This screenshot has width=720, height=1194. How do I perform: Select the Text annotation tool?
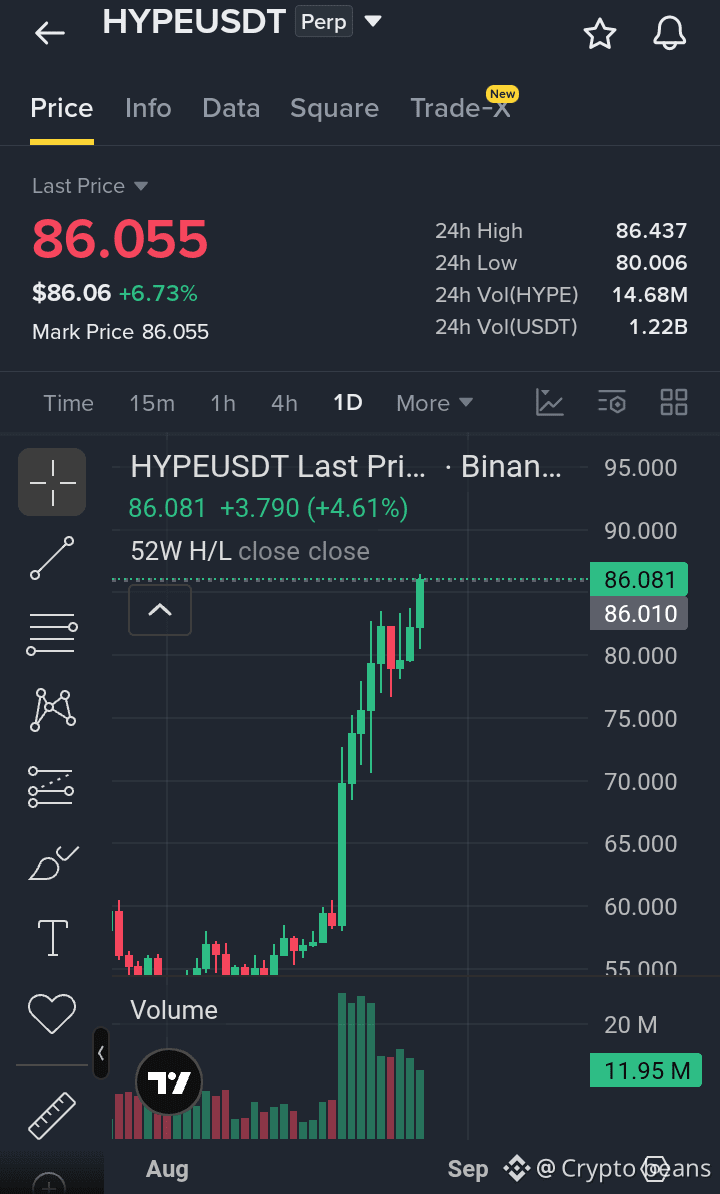tap(53, 937)
